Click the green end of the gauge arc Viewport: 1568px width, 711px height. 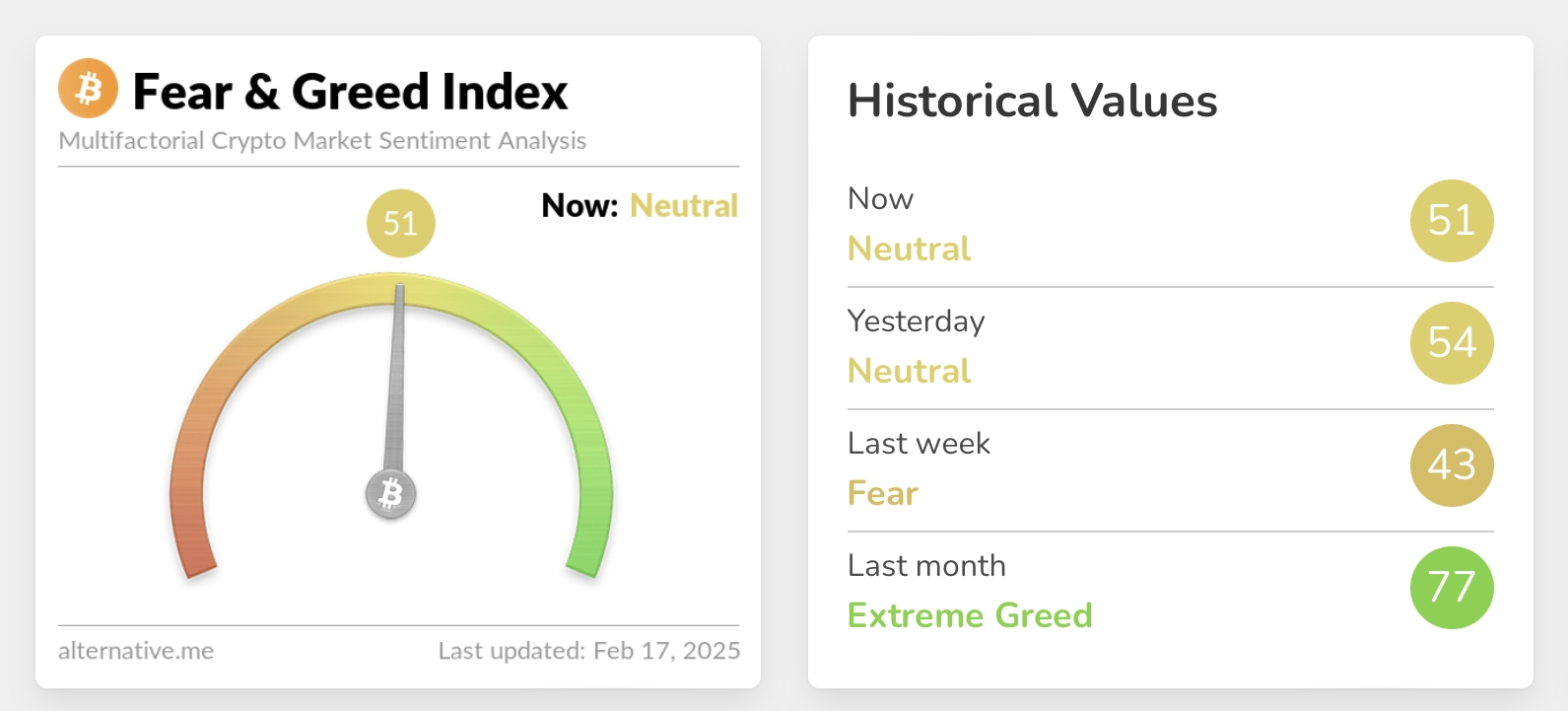587,552
